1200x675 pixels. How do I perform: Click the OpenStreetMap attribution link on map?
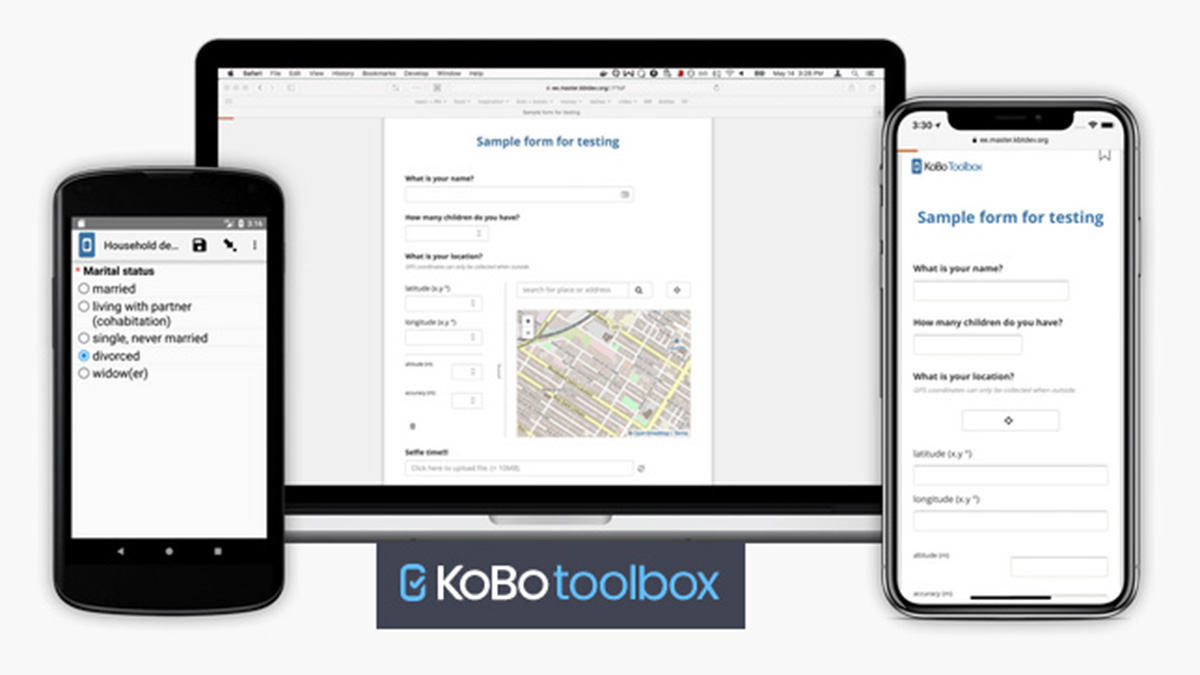click(x=651, y=433)
